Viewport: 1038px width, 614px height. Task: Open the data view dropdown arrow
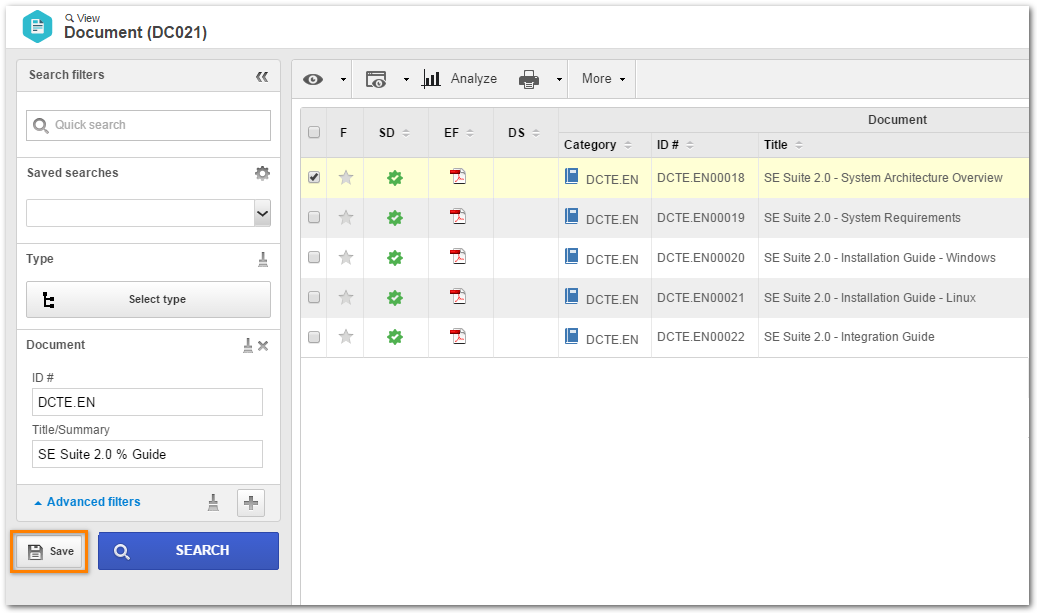pos(406,79)
